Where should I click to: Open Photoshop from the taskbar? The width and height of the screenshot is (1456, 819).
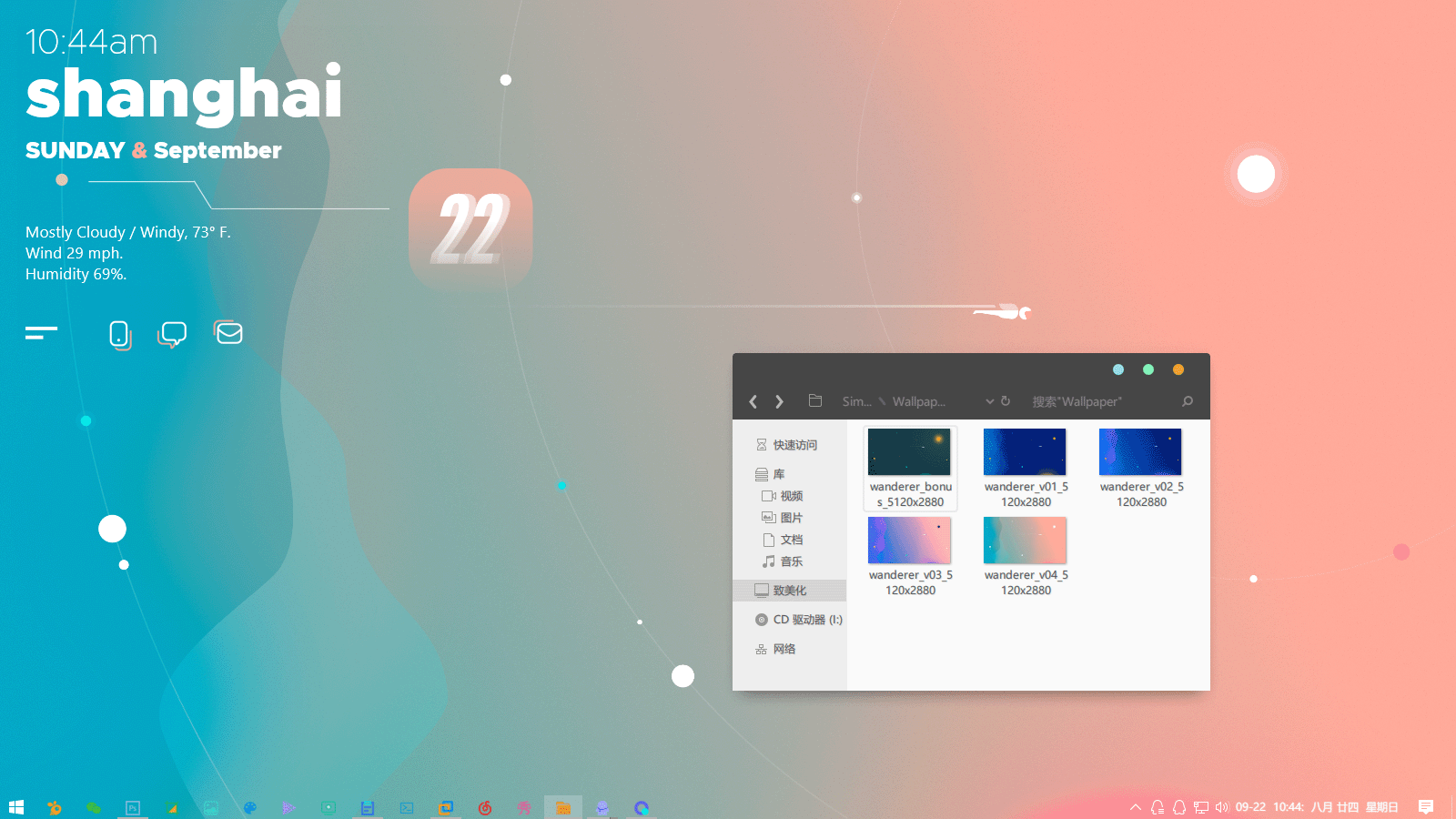[x=133, y=807]
